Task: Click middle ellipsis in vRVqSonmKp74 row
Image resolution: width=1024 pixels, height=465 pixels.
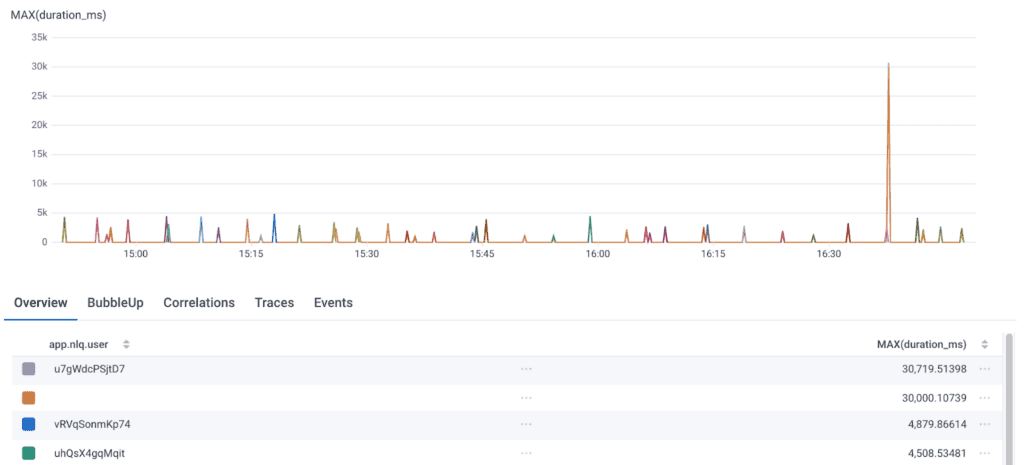Action: click(526, 425)
